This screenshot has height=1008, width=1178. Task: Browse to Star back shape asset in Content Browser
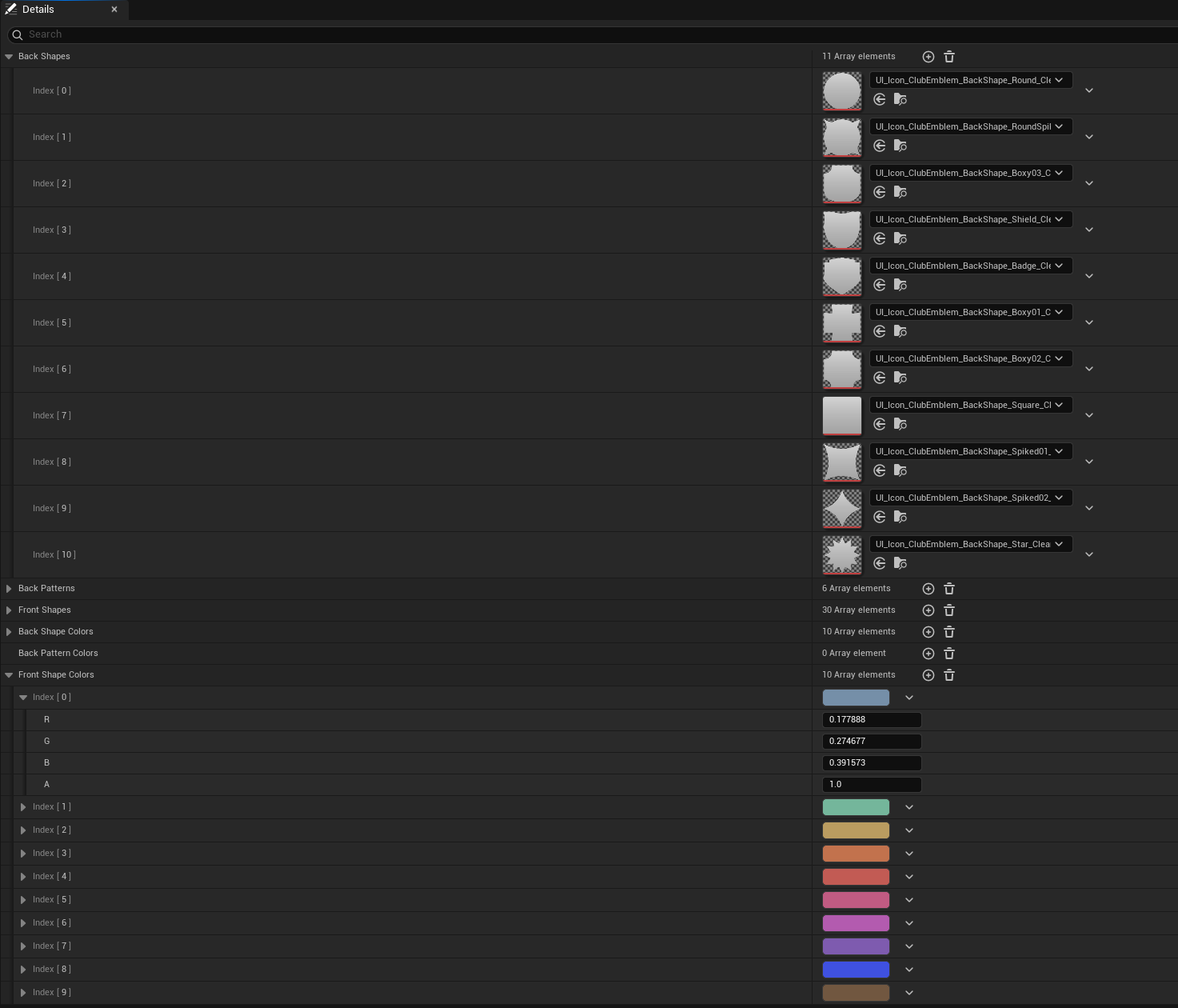coord(900,563)
